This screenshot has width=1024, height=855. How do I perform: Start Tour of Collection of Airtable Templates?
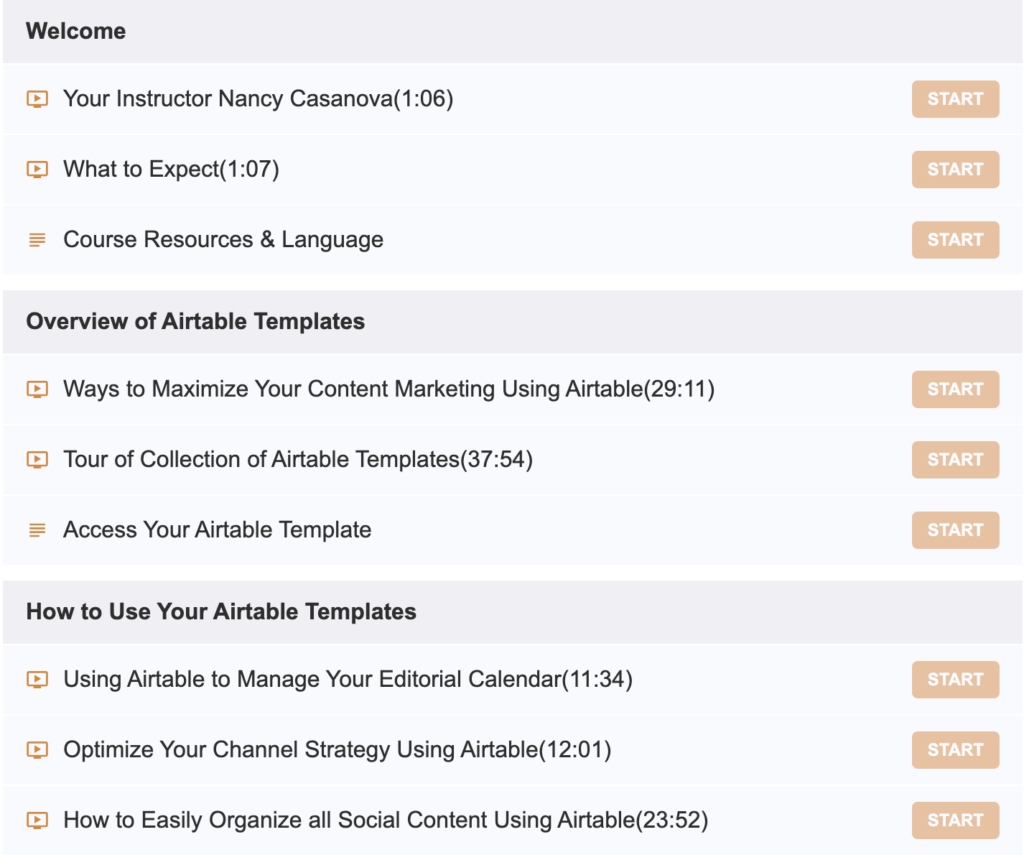[x=955, y=460]
